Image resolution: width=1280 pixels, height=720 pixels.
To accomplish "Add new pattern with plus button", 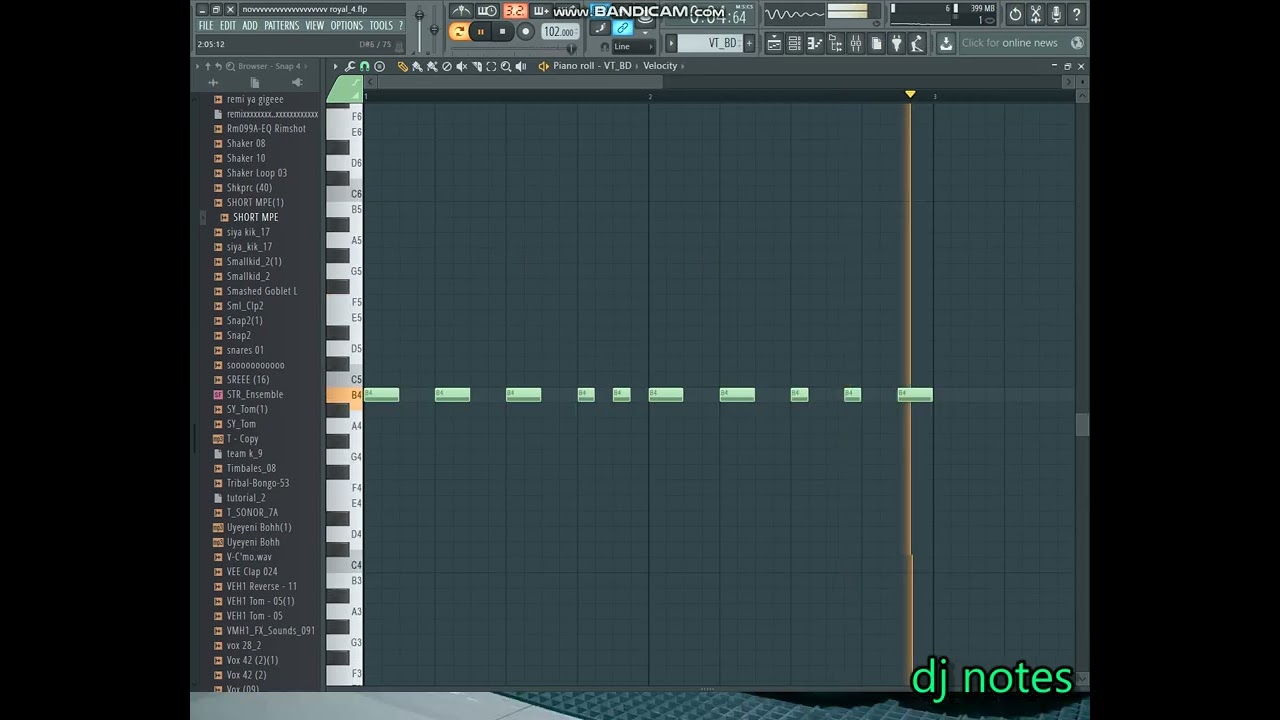I will tap(749, 43).
